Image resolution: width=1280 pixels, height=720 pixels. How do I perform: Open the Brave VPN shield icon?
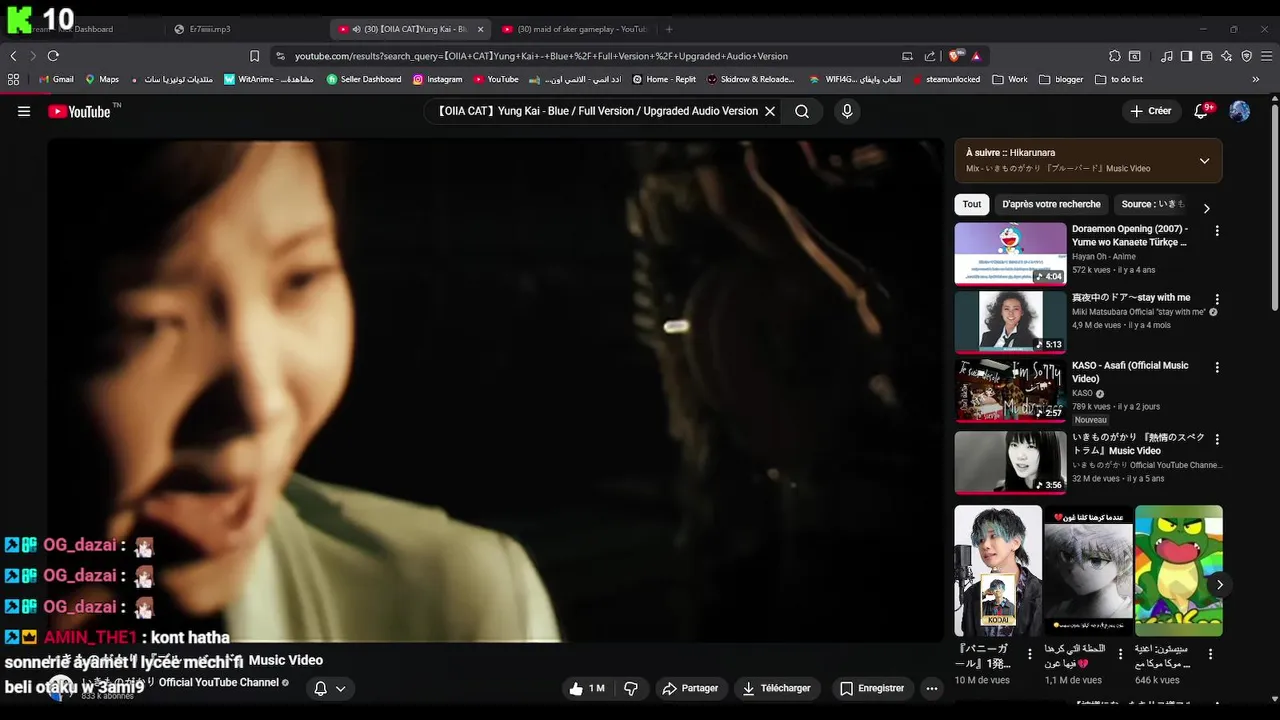(x=1246, y=56)
